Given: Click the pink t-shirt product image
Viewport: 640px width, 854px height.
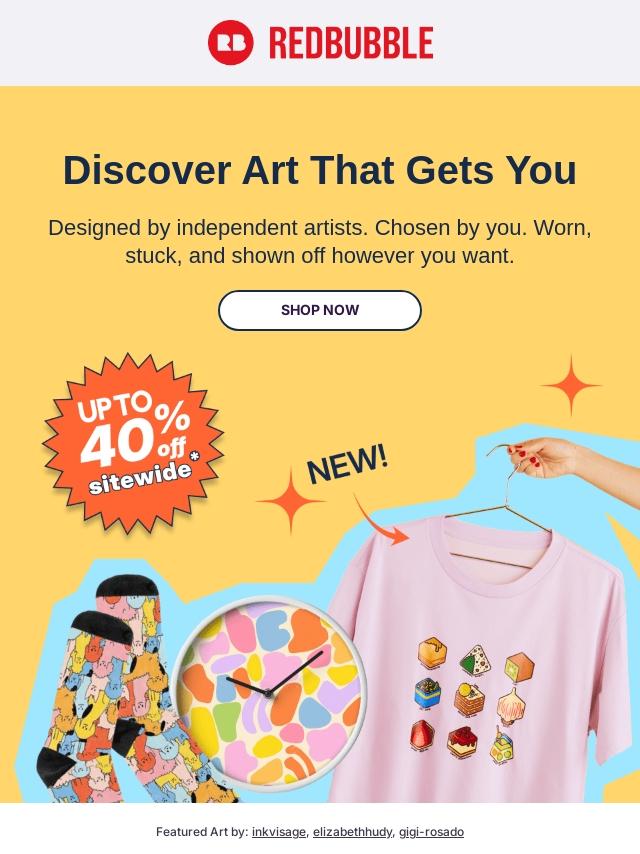Looking at the screenshot, I should [477, 664].
